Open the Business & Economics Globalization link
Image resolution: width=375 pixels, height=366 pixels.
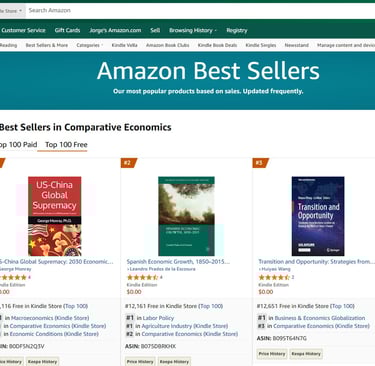tap(320, 318)
